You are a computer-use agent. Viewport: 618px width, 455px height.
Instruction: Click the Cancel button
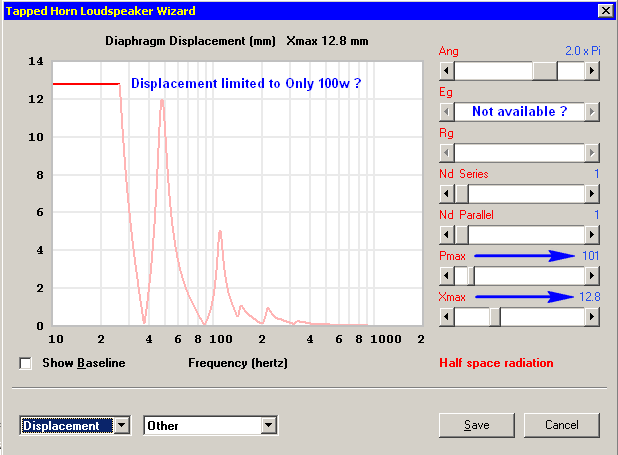tap(562, 425)
